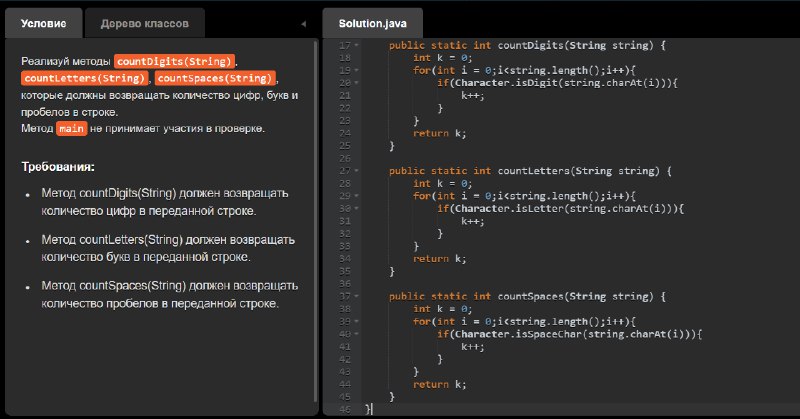Fold the countLetters method at line 27
Viewport: 800px width, 419px height.
tap(357, 171)
